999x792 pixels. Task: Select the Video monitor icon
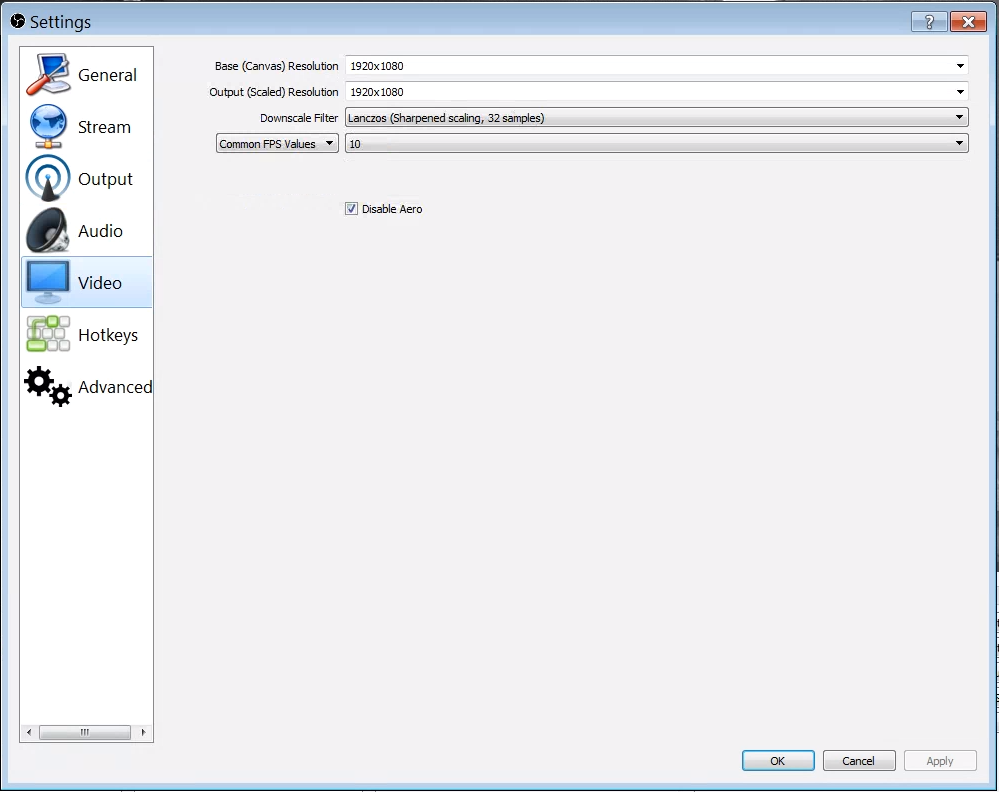click(x=48, y=282)
